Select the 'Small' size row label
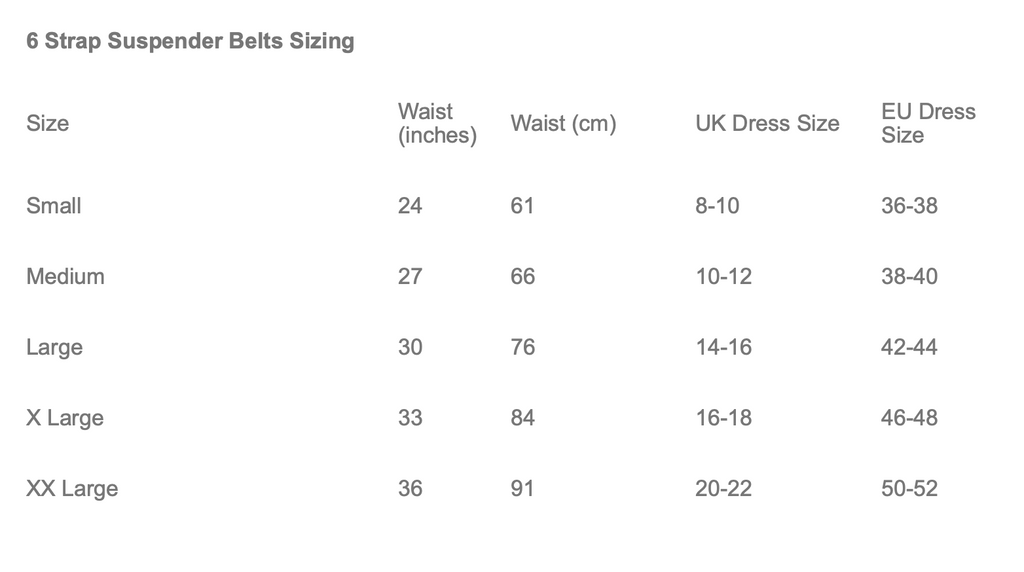The height and width of the screenshot is (572, 1024). 54,206
